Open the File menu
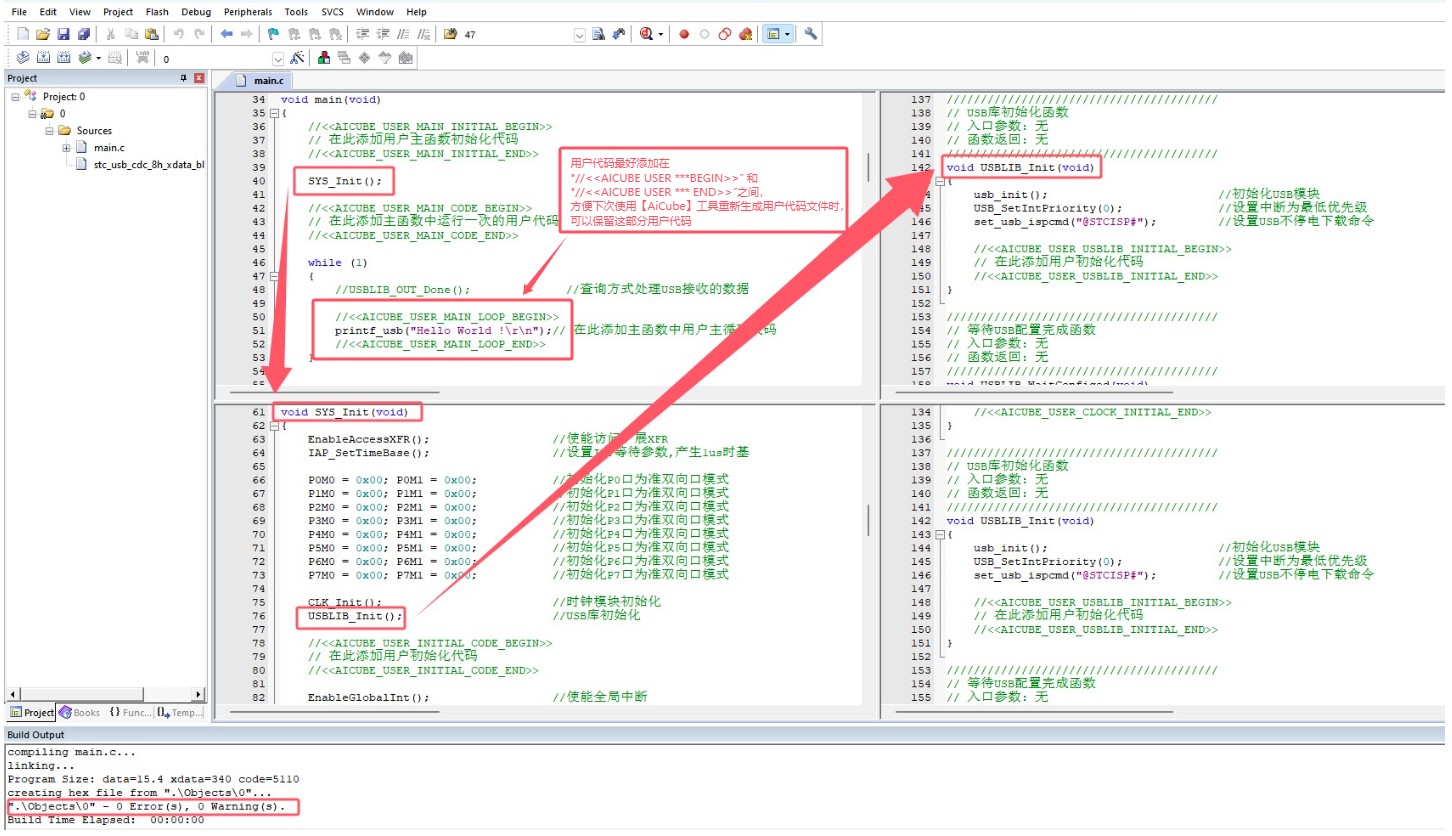Viewport: 1452px width, 836px height. [x=19, y=12]
